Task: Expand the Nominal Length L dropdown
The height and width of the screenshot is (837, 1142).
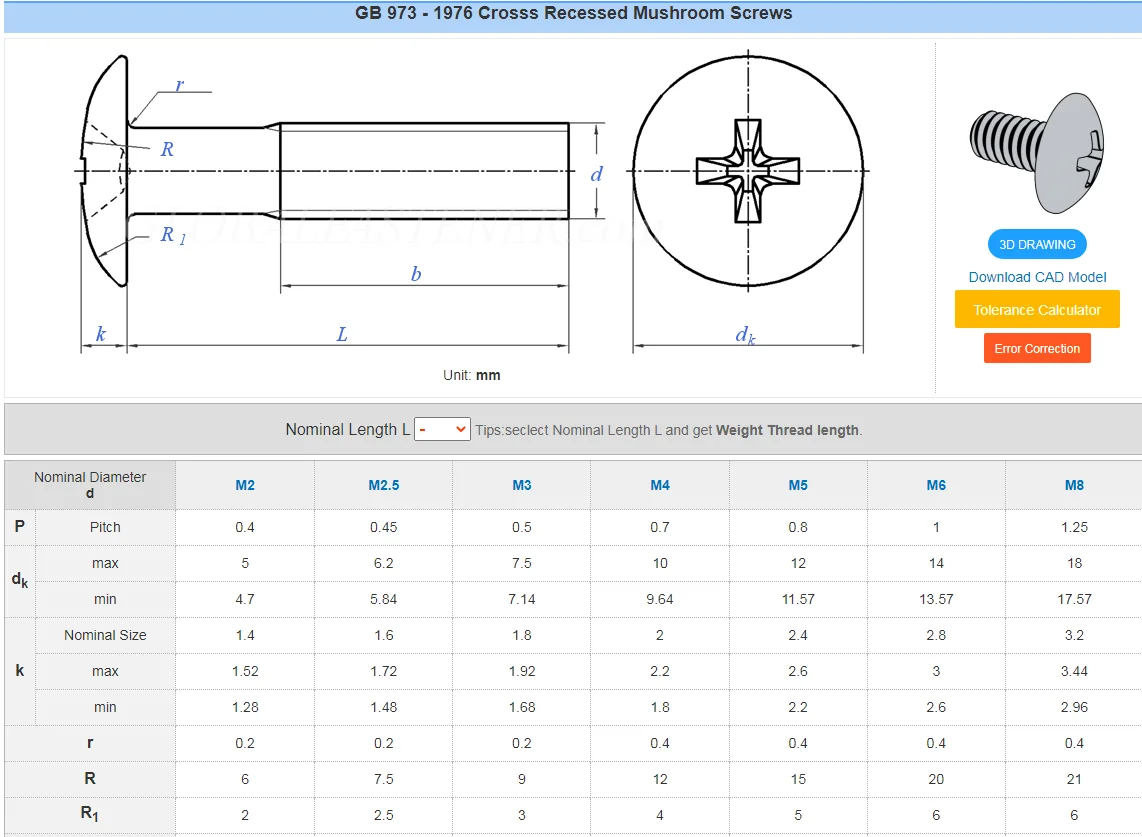Action: pos(442,429)
